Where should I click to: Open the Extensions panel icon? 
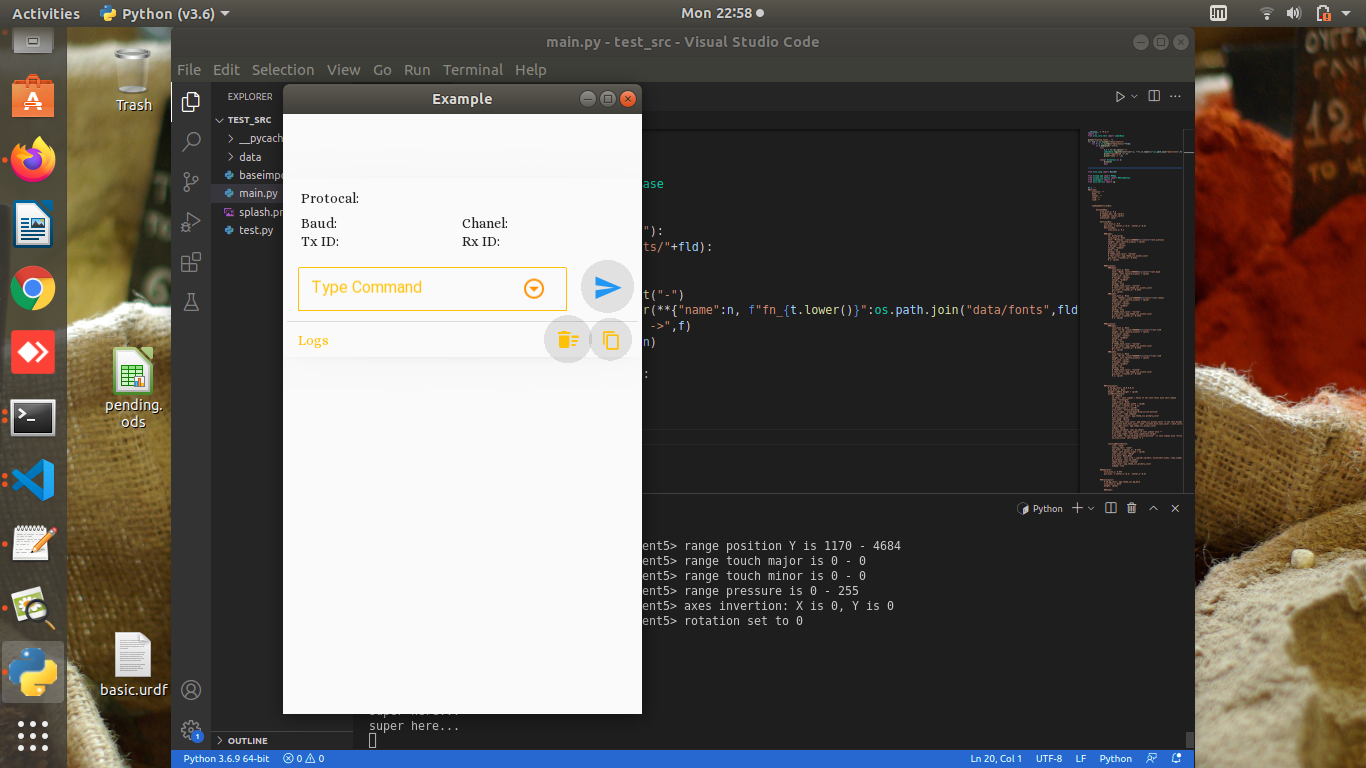click(190, 261)
